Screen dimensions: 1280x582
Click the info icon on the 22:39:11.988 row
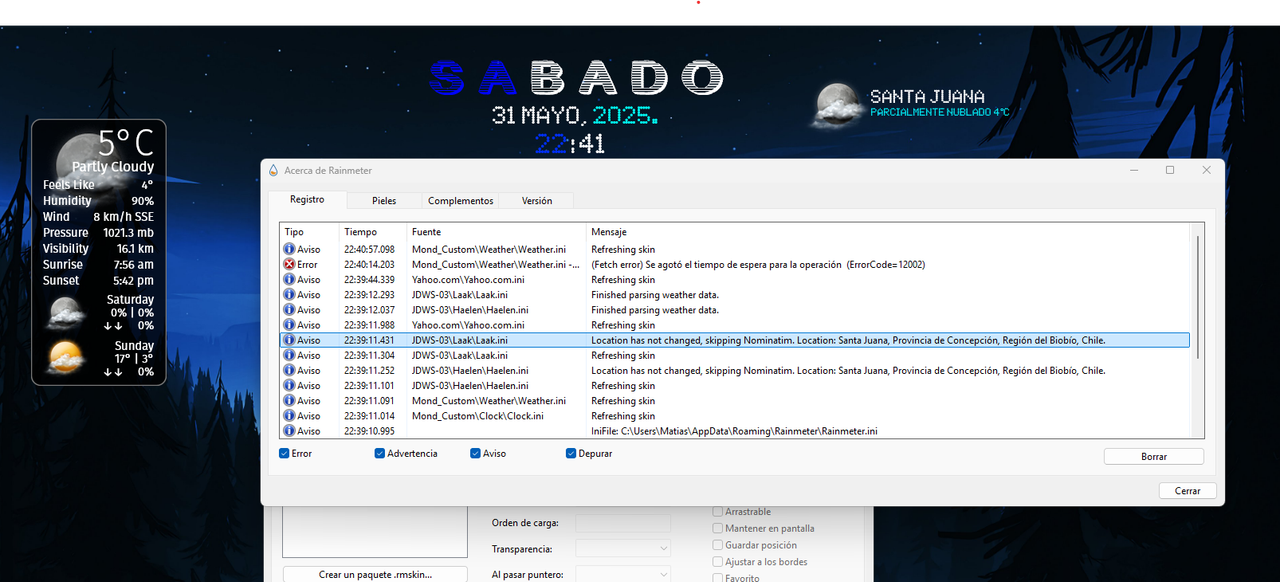pos(289,325)
